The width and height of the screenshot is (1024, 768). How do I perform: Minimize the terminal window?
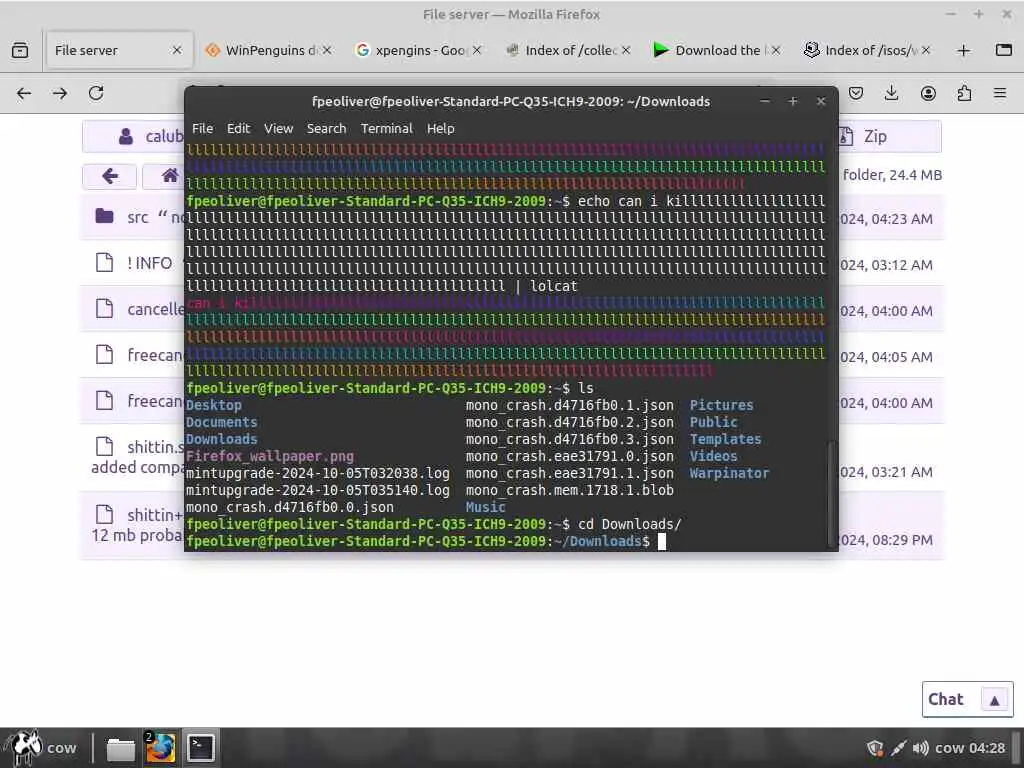point(764,101)
